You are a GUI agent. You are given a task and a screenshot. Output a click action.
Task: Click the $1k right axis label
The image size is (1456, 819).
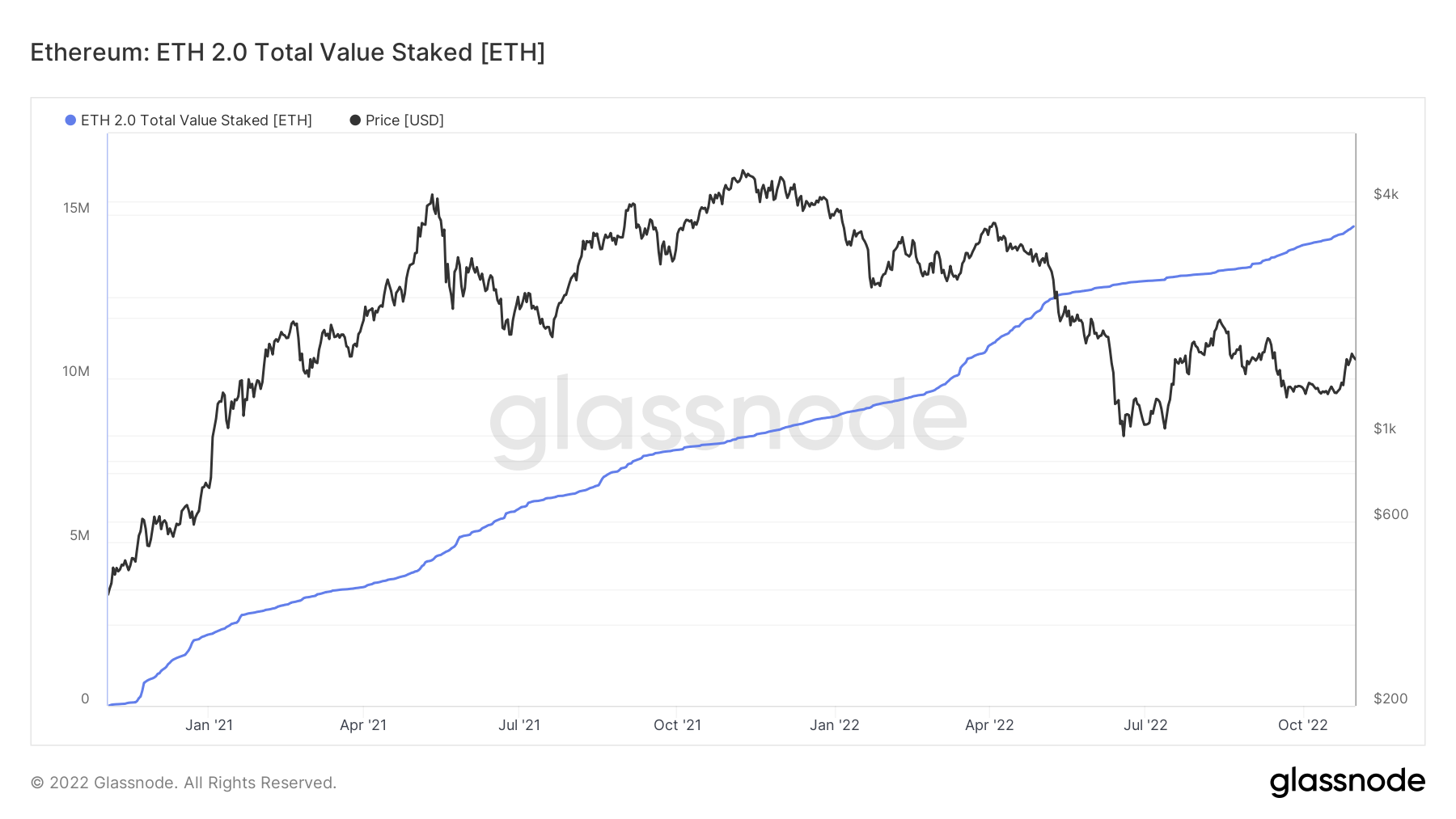[1385, 428]
